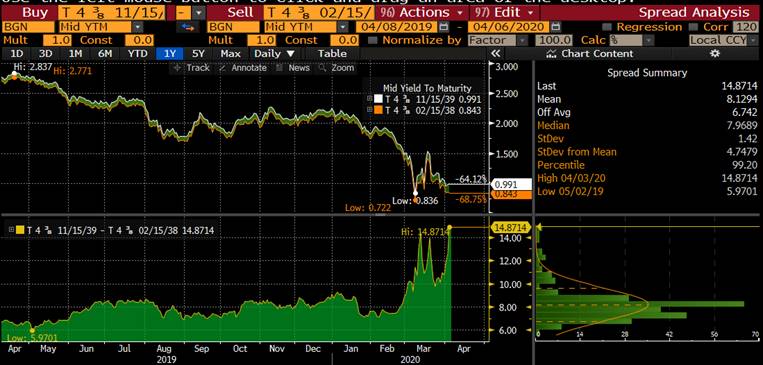Enable the Corr checkbox
Screen dimensions: 763x365
[x=694, y=27]
